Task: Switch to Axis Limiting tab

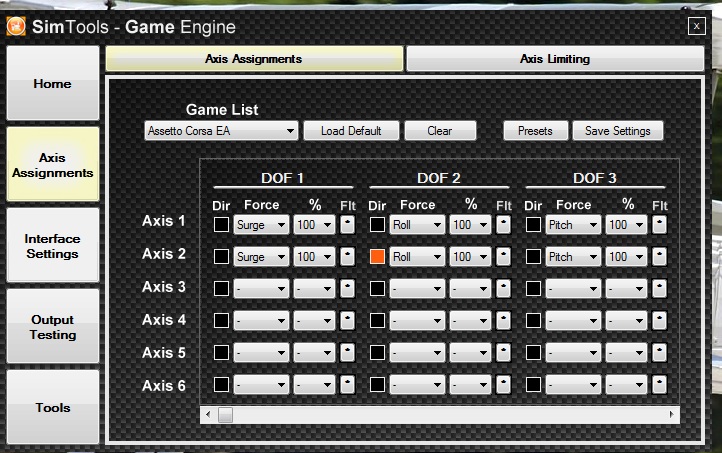Action: [x=555, y=59]
